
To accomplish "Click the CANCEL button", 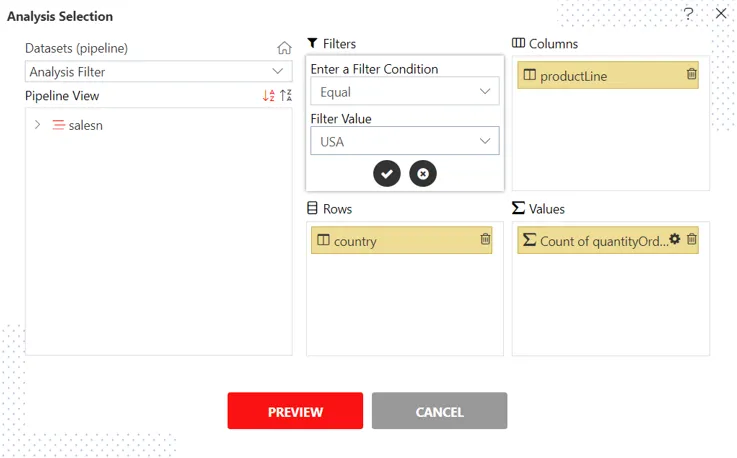I will pos(439,411).
